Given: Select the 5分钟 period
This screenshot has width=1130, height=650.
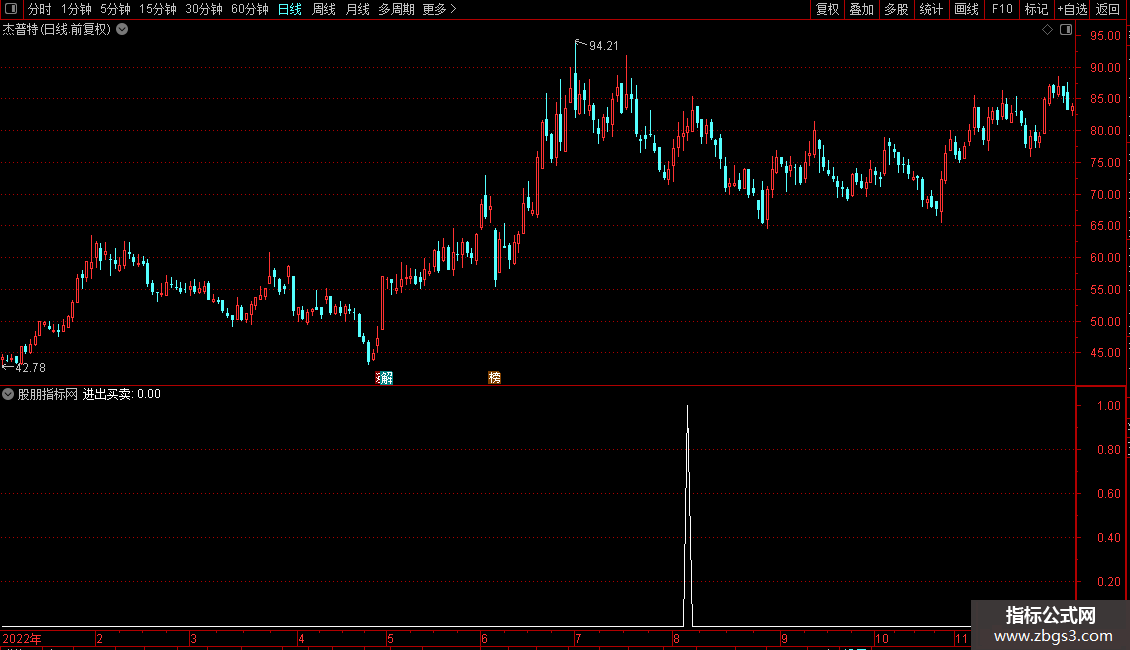Looking at the screenshot, I should click(x=115, y=9).
